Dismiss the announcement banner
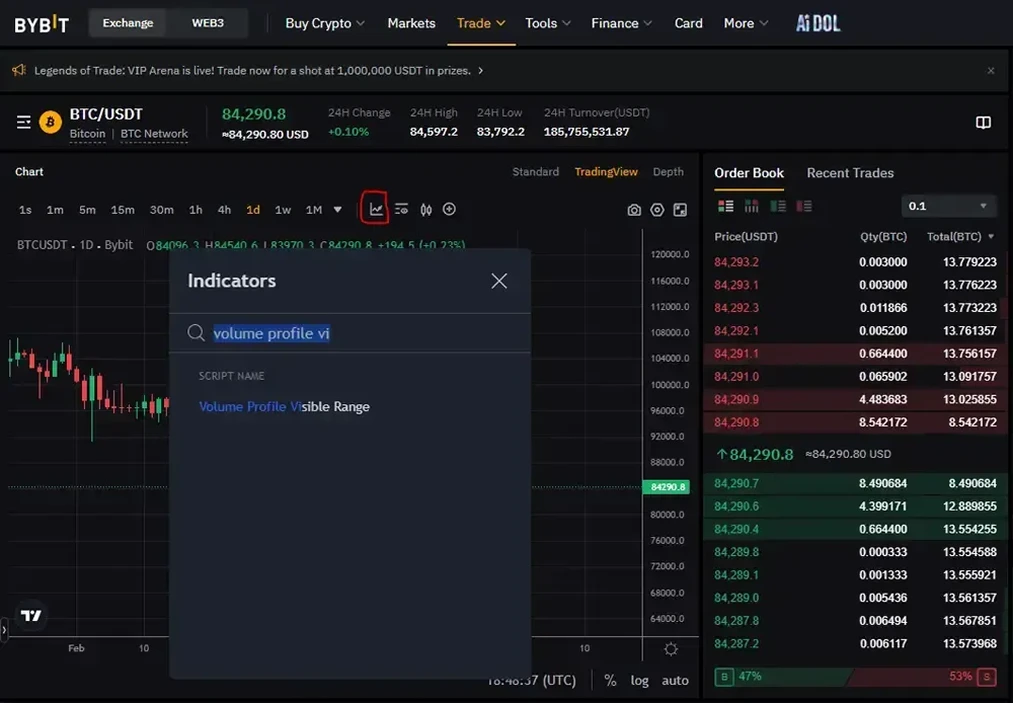 [x=990, y=70]
